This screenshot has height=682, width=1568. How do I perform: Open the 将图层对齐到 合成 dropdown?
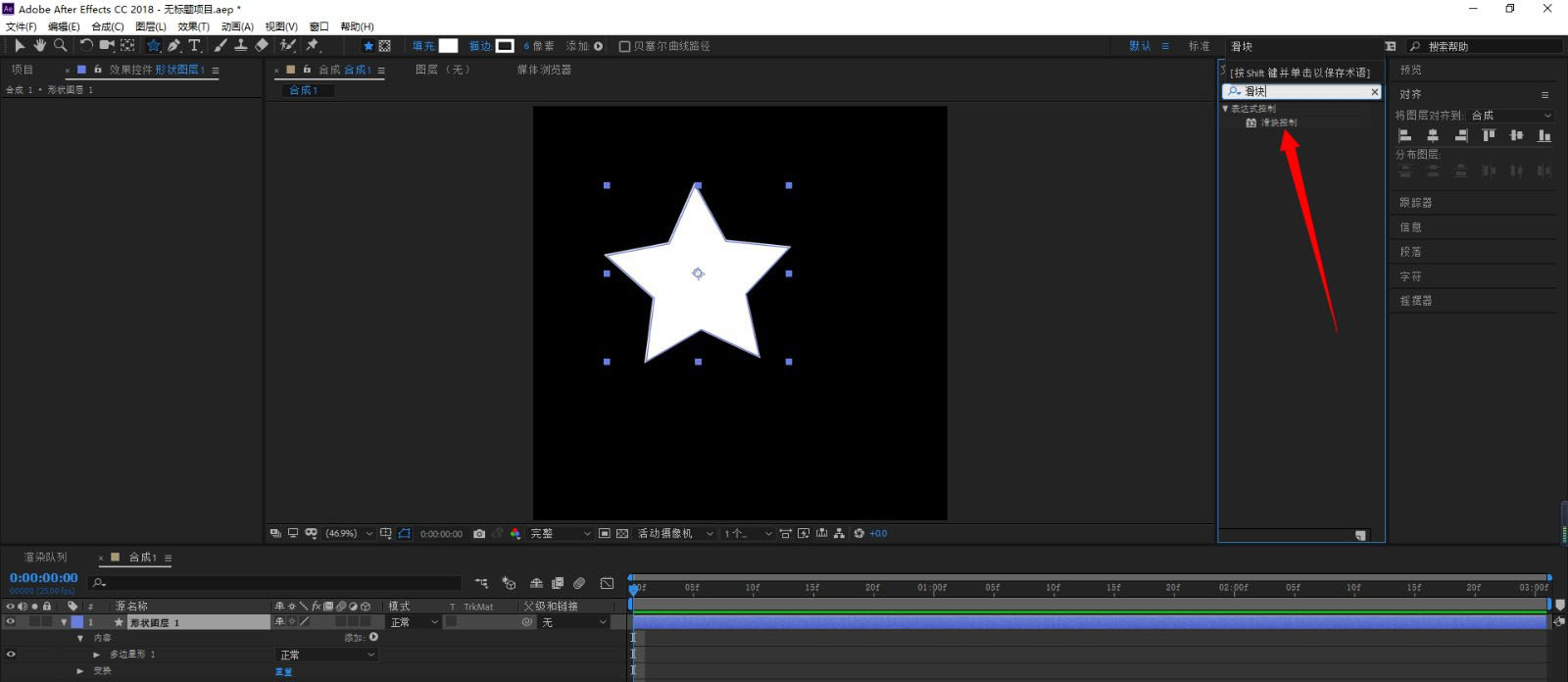[x=1511, y=116]
